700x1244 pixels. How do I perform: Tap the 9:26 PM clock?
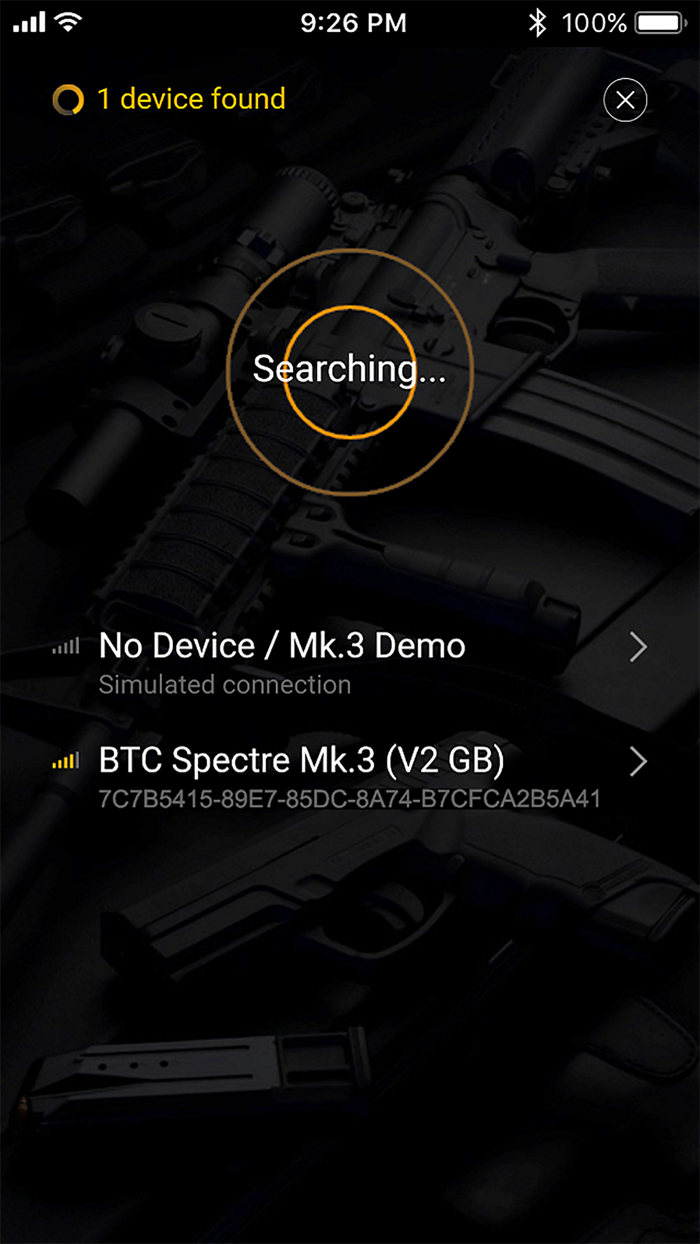click(x=353, y=22)
